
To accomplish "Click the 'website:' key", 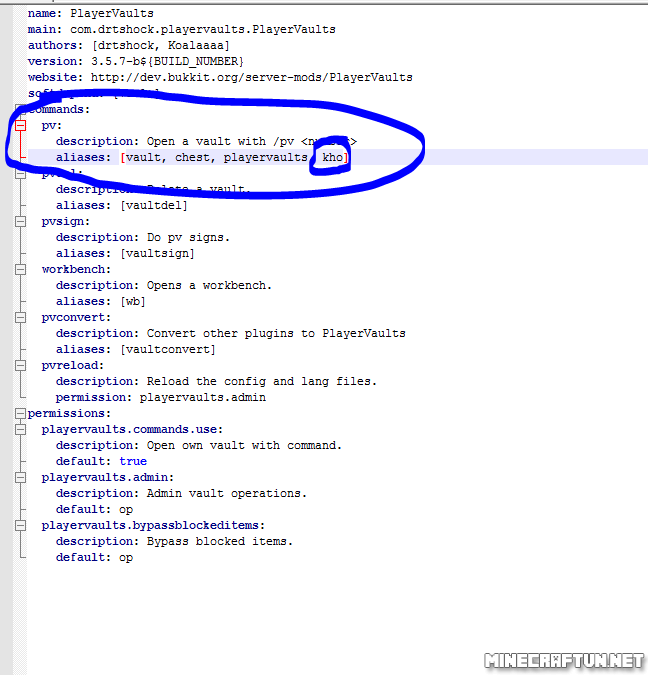I will point(56,77).
